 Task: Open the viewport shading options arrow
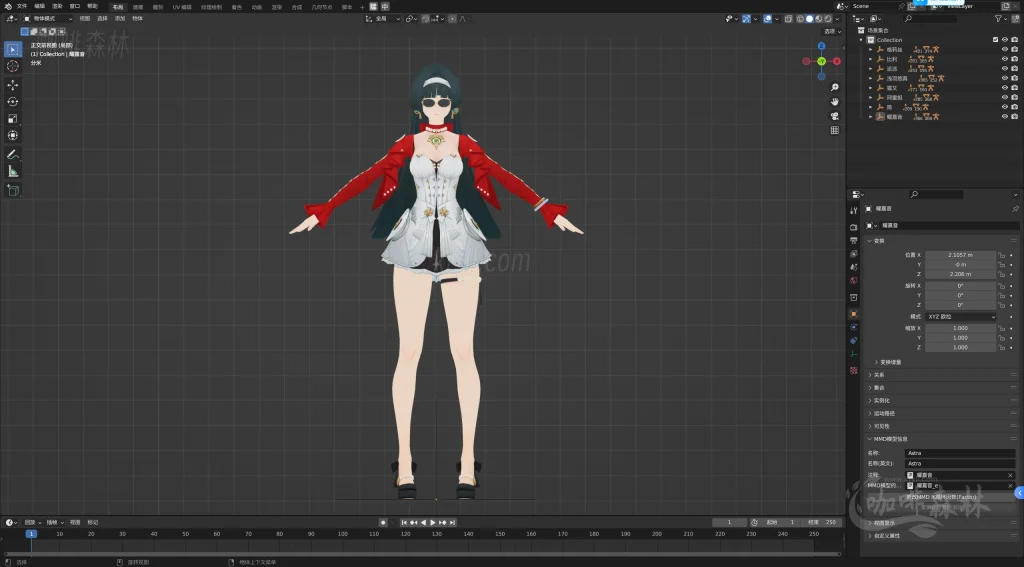pos(837,18)
